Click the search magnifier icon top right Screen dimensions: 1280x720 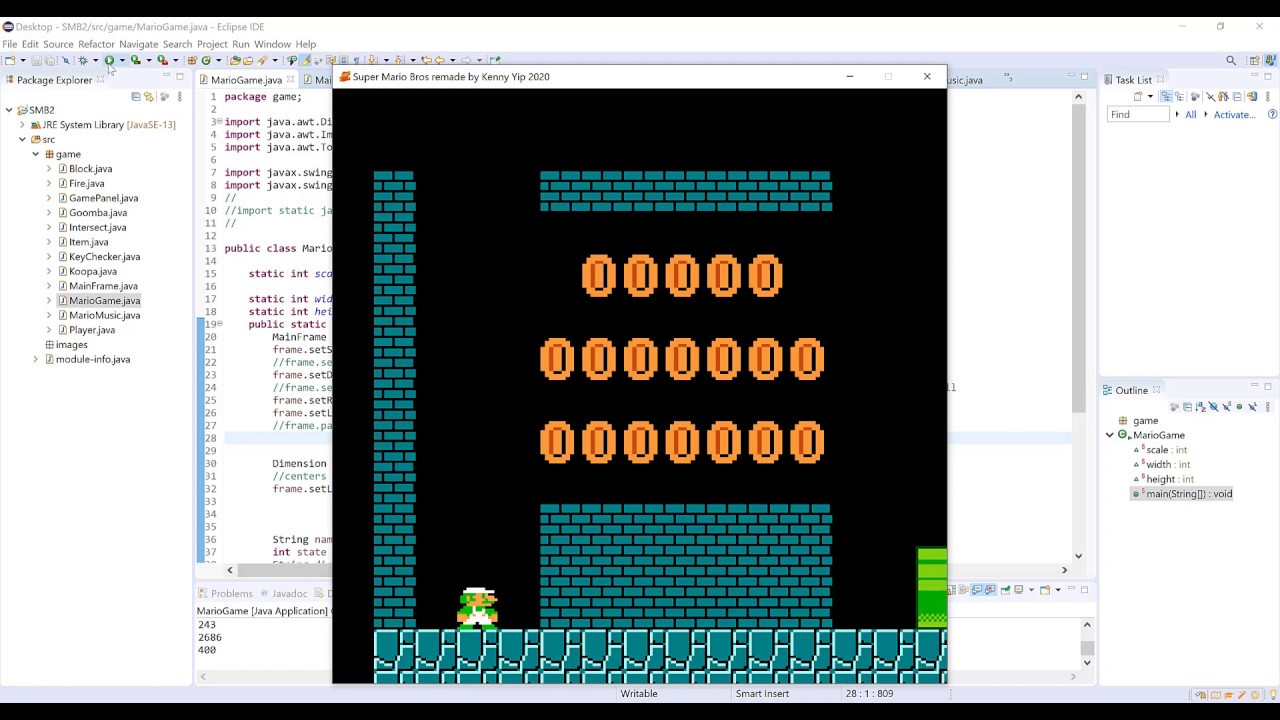(x=1231, y=61)
